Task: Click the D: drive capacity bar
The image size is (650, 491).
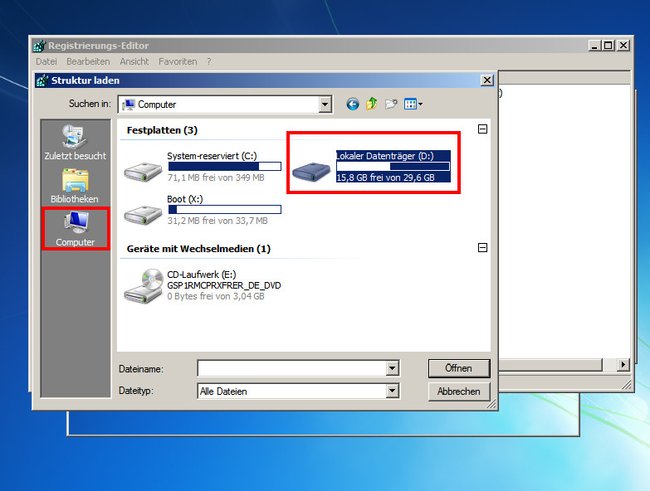Action: [393, 167]
